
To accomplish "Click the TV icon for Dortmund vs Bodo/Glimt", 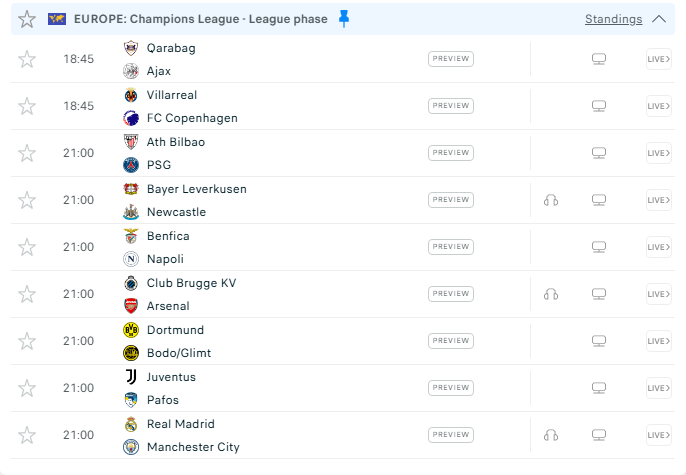I will coord(599,341).
